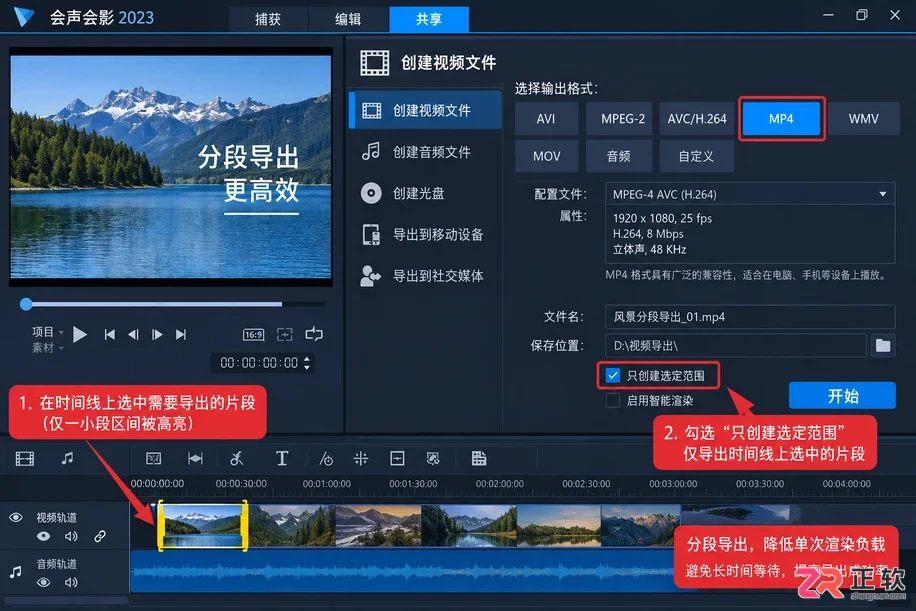
Task: Expand the 项目 mode dropdown arrow
Action: 61,332
